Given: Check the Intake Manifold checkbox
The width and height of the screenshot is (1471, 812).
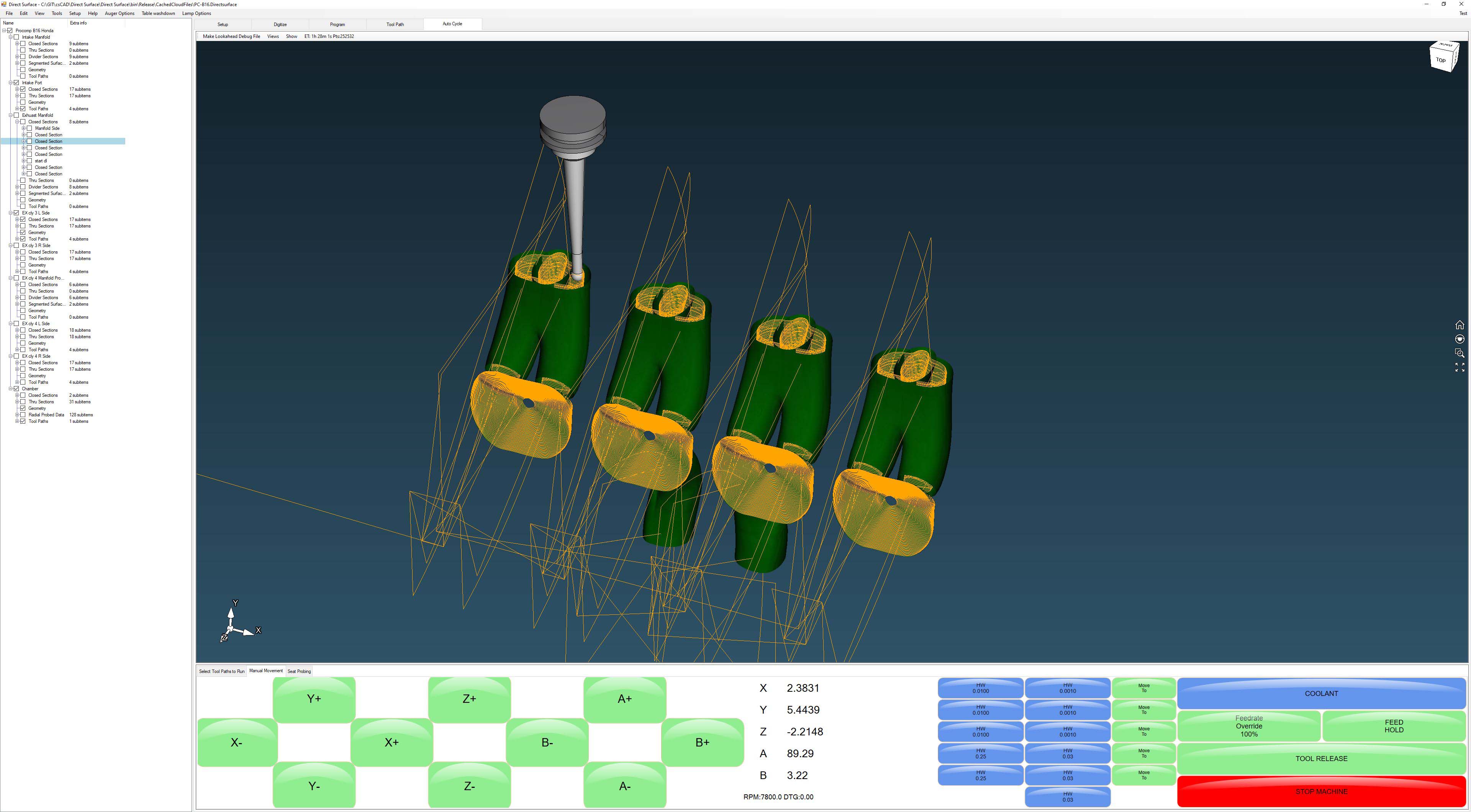Looking at the screenshot, I should point(16,37).
